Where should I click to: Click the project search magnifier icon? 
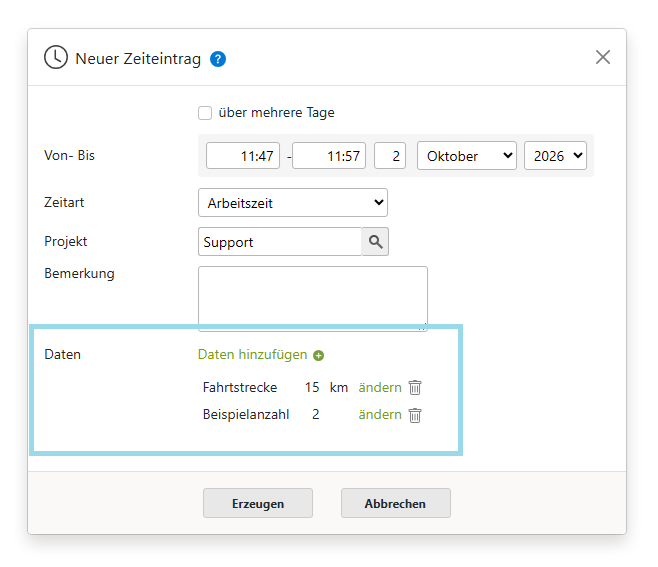[x=375, y=242]
